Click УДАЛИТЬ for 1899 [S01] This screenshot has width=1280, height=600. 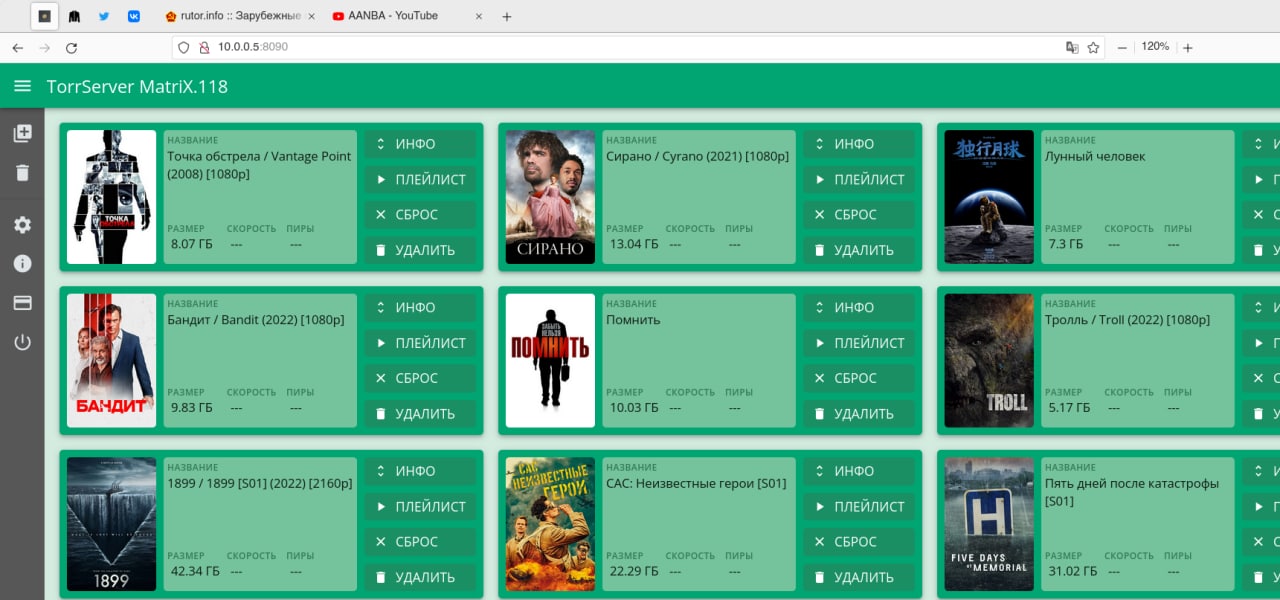pos(419,577)
